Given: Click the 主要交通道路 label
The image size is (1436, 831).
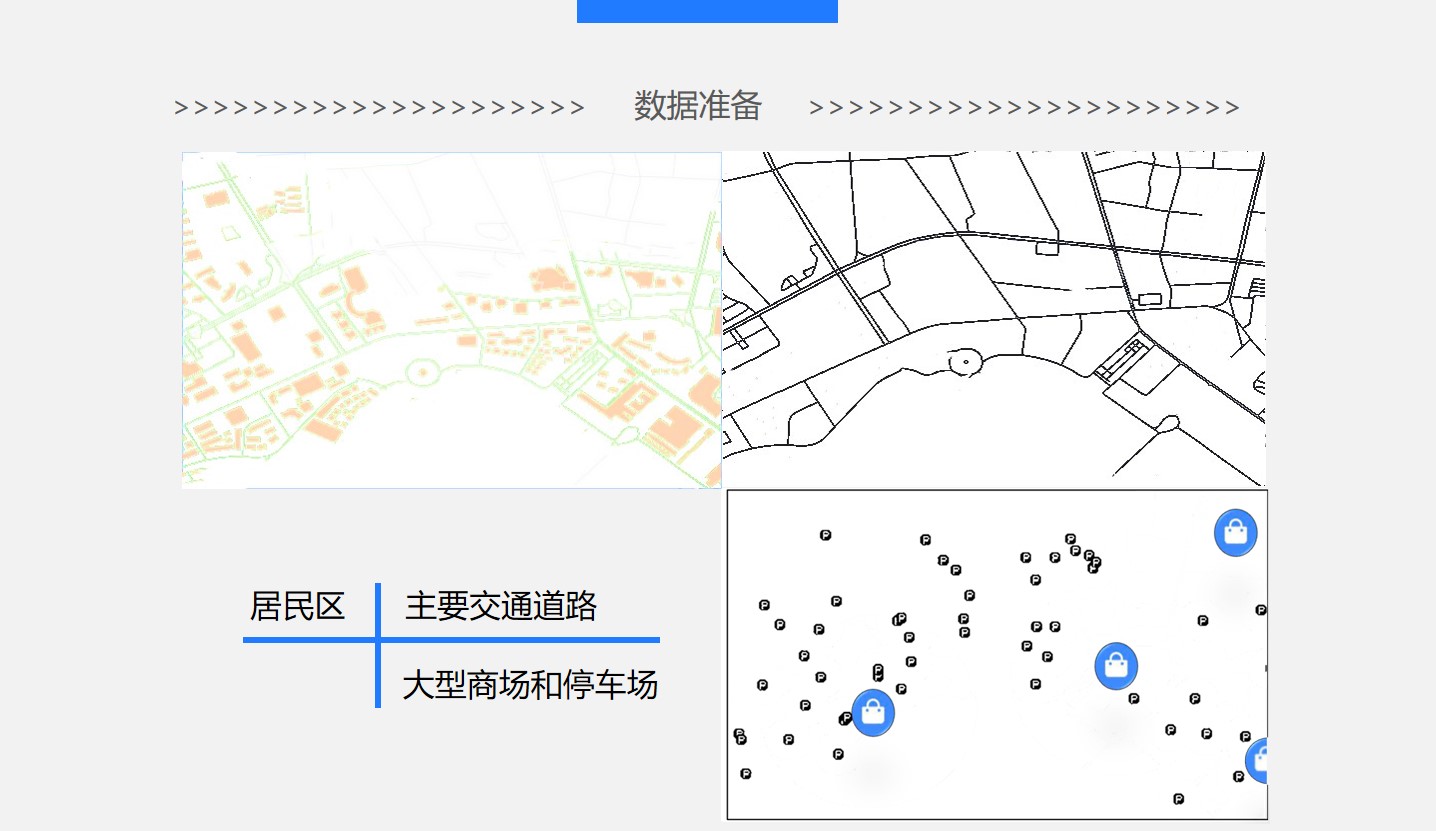Looking at the screenshot, I should [501, 606].
